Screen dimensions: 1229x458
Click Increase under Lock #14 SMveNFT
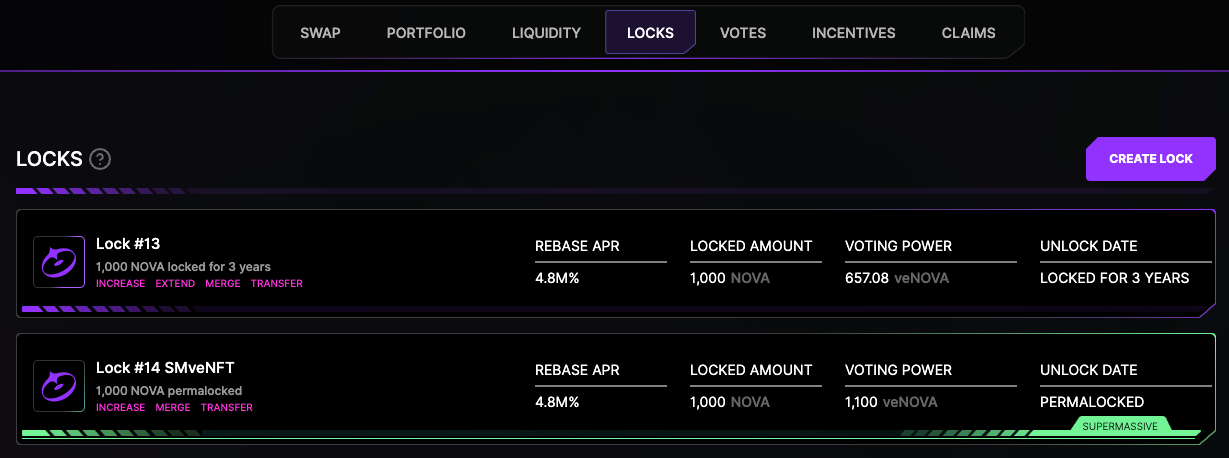(120, 408)
